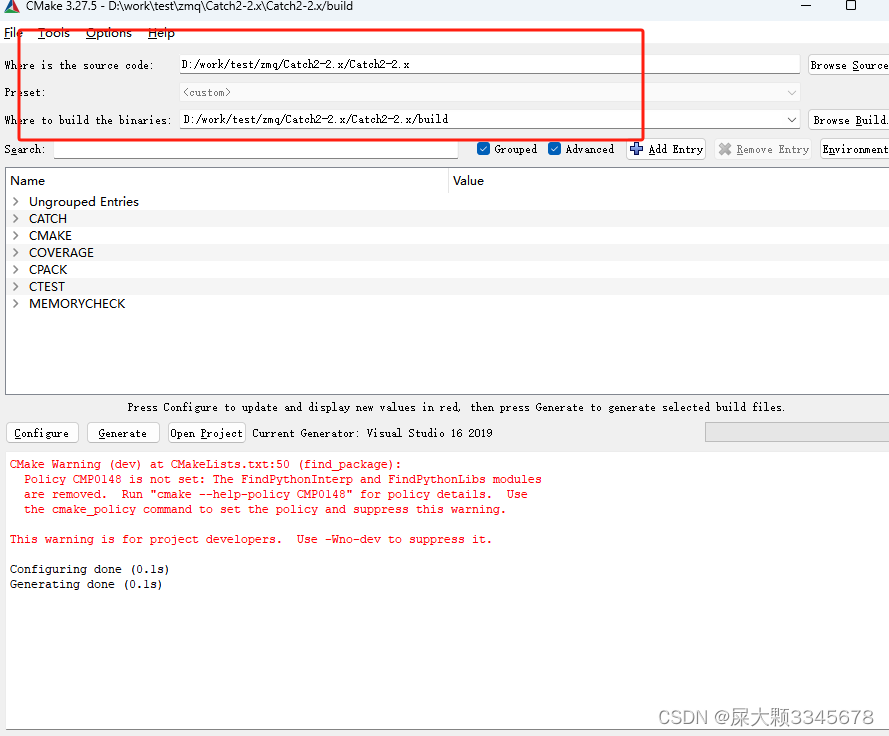Open the Options menu
The width and height of the screenshot is (889, 736).
[x=108, y=32]
